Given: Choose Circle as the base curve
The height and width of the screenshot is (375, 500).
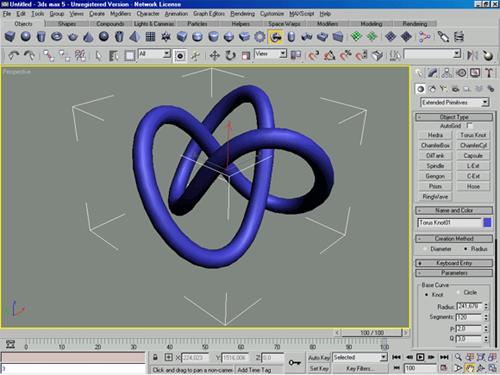Looking at the screenshot, I should tap(458, 292).
